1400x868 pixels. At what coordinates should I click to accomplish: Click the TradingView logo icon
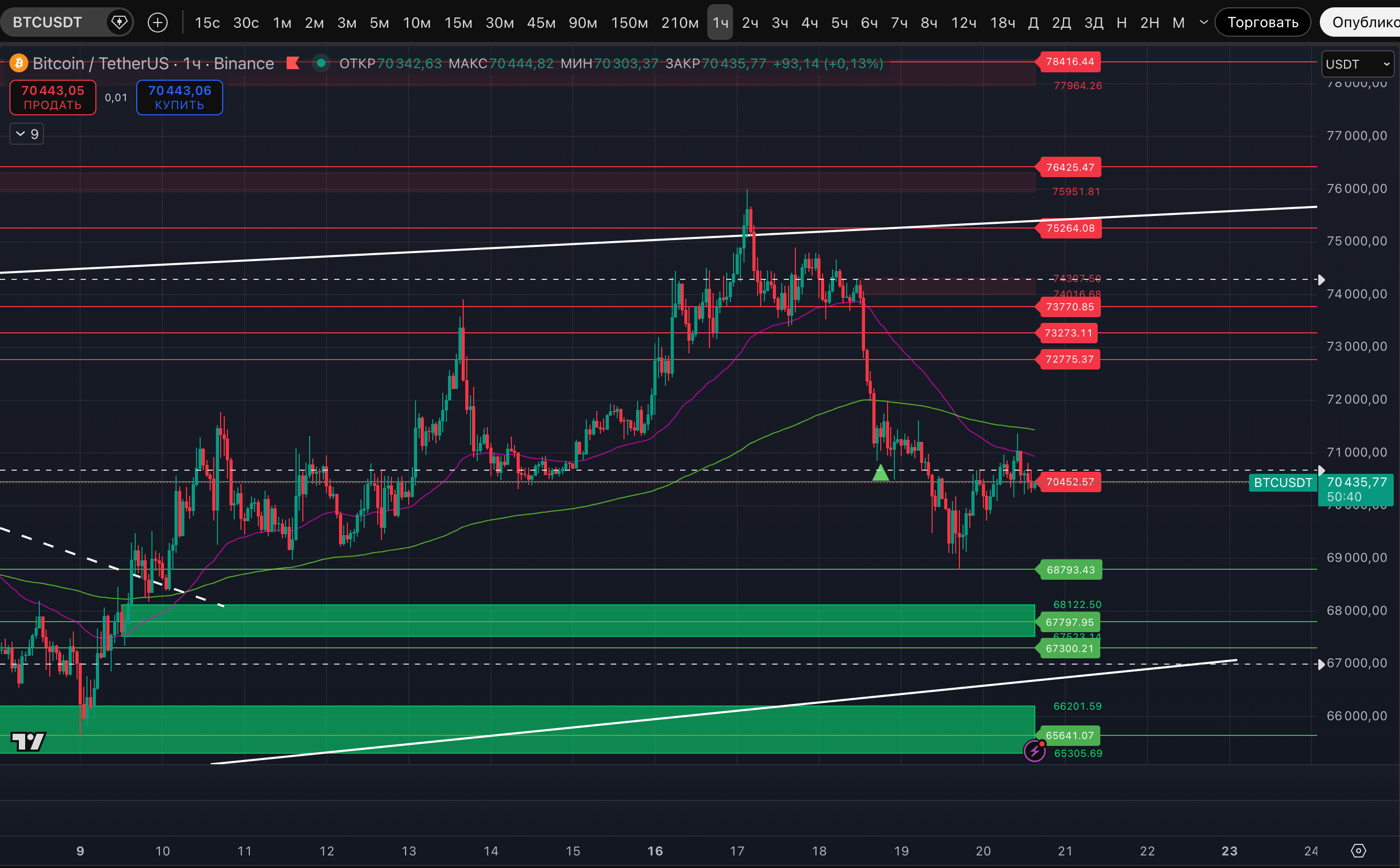coord(28,741)
